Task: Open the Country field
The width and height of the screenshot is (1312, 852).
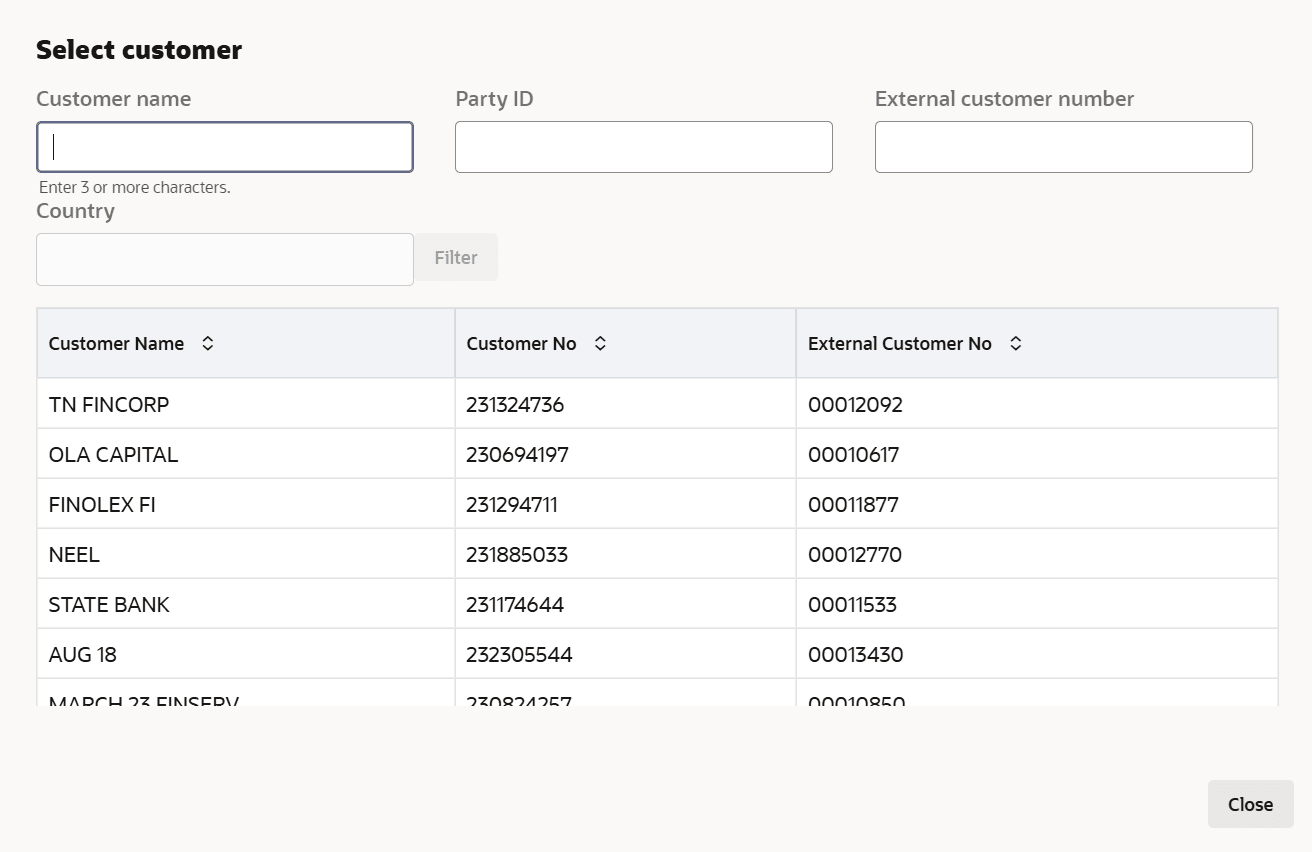Action: pos(225,259)
